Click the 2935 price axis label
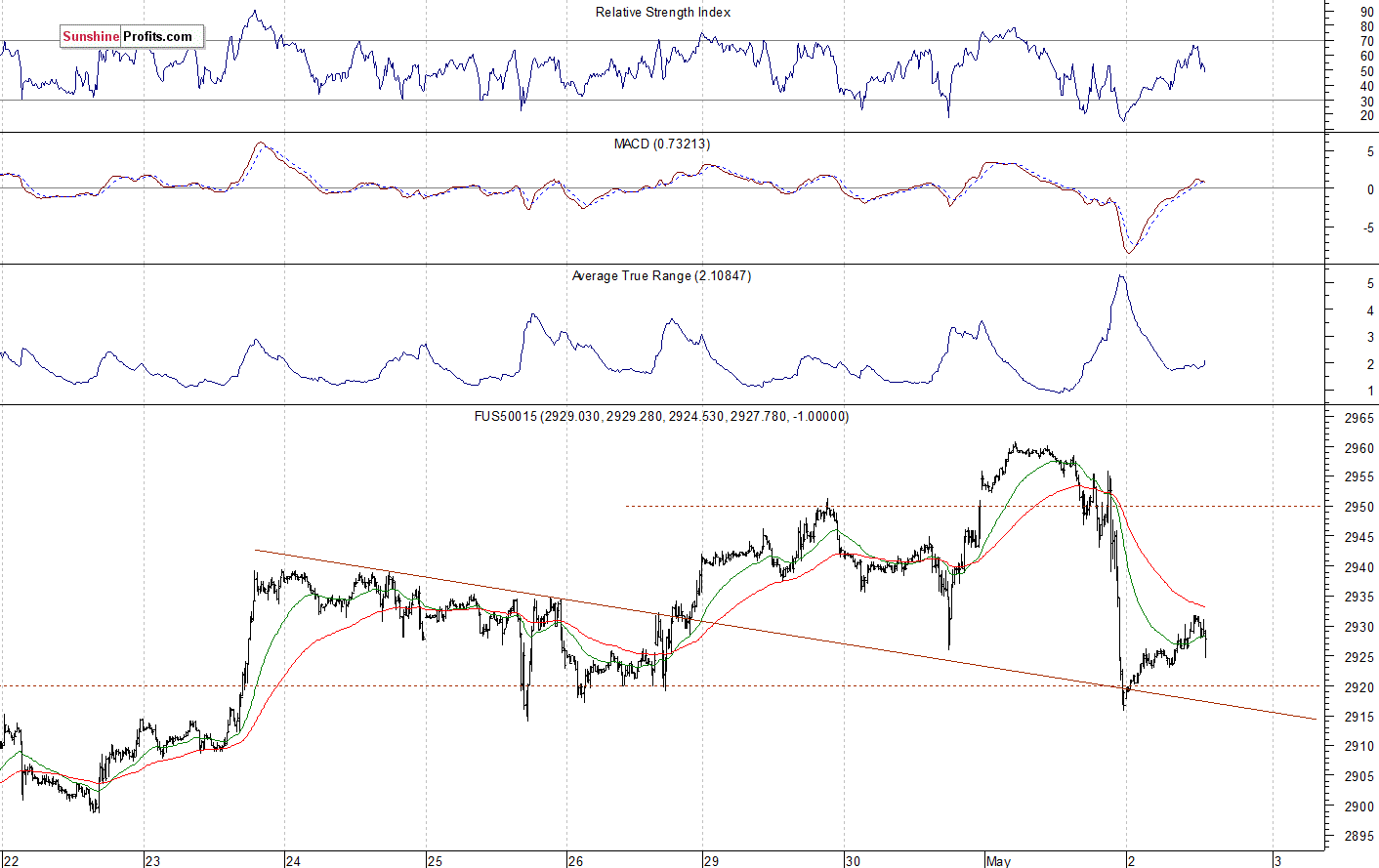This screenshot has width=1379, height=868. click(x=1358, y=597)
